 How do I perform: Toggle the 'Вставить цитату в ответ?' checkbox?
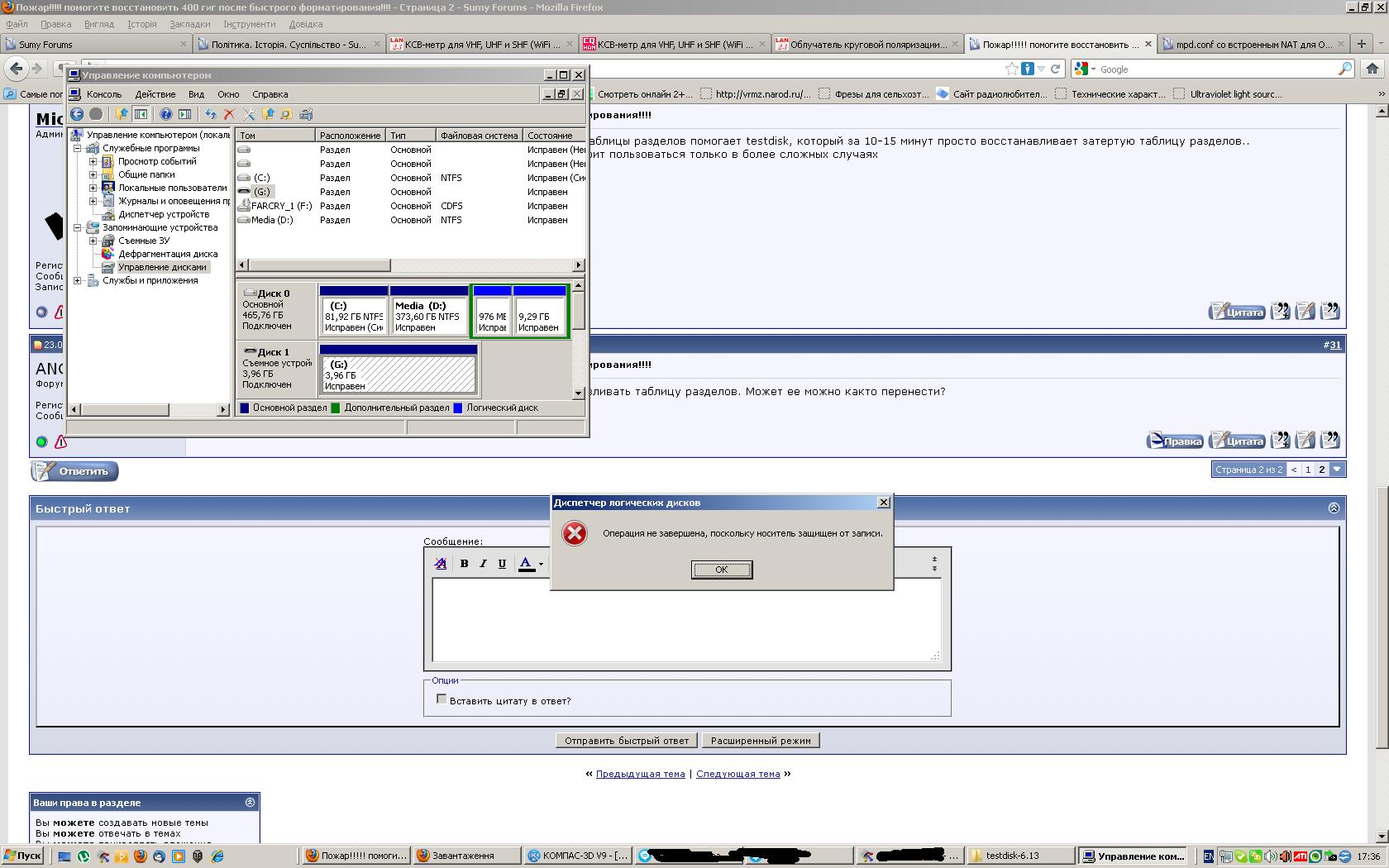click(x=442, y=699)
